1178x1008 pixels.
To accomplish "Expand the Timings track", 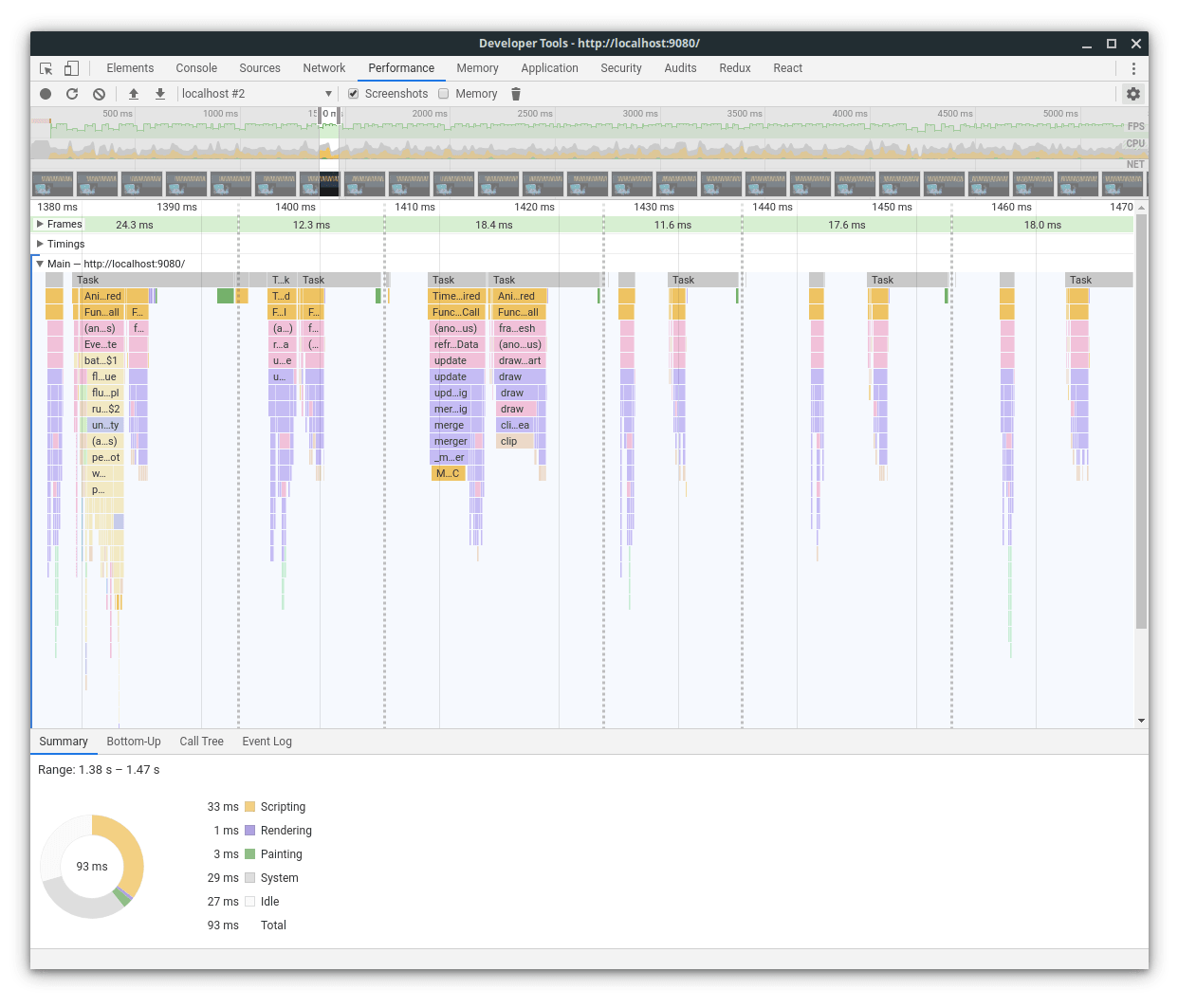I will click(40, 244).
